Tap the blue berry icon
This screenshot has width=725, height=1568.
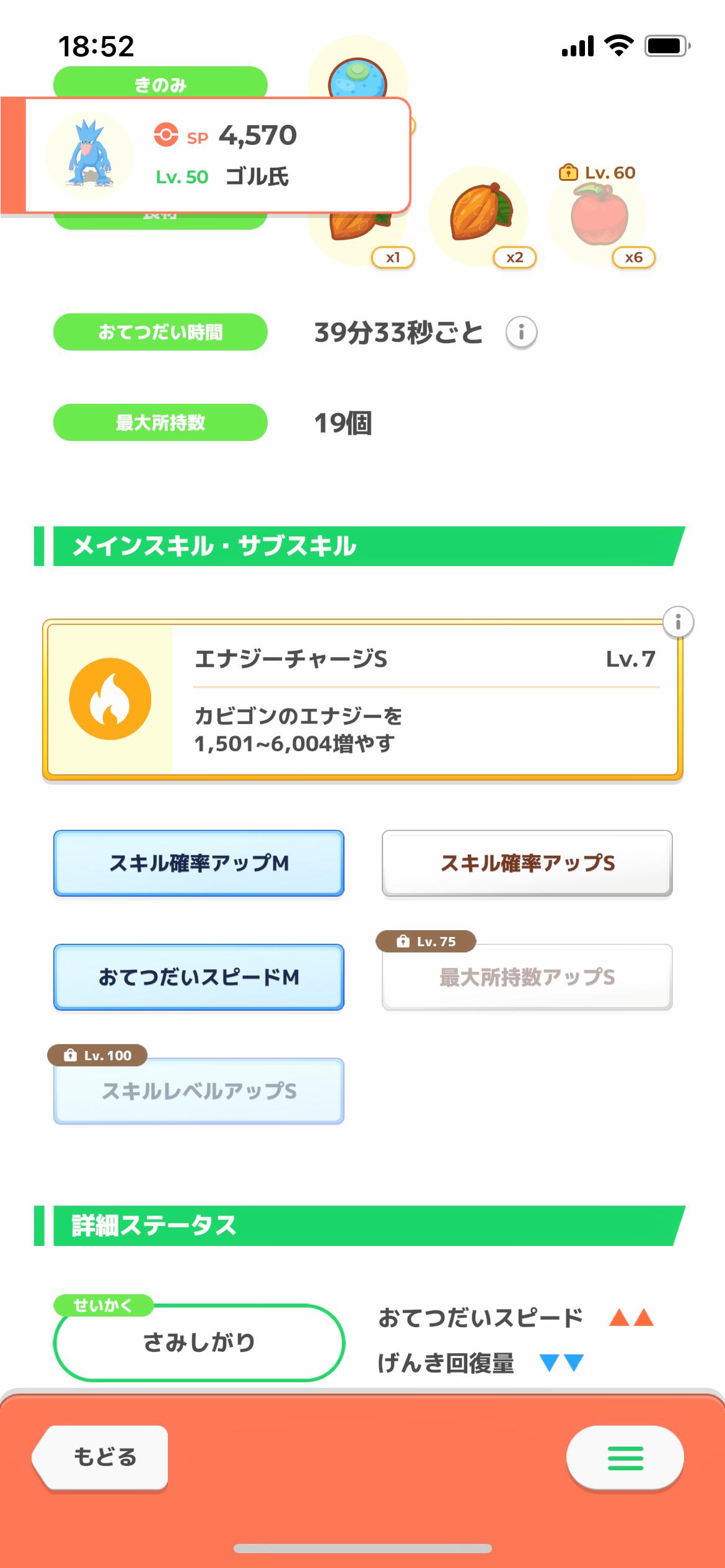point(358,78)
